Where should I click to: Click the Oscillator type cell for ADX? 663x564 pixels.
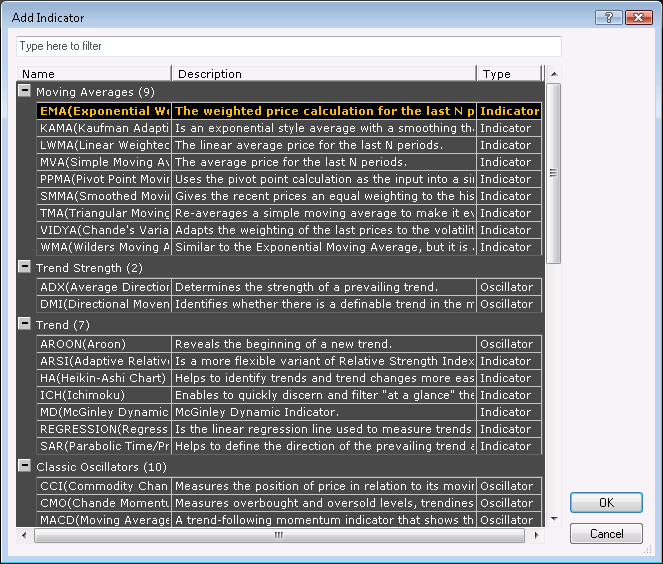(x=509, y=287)
